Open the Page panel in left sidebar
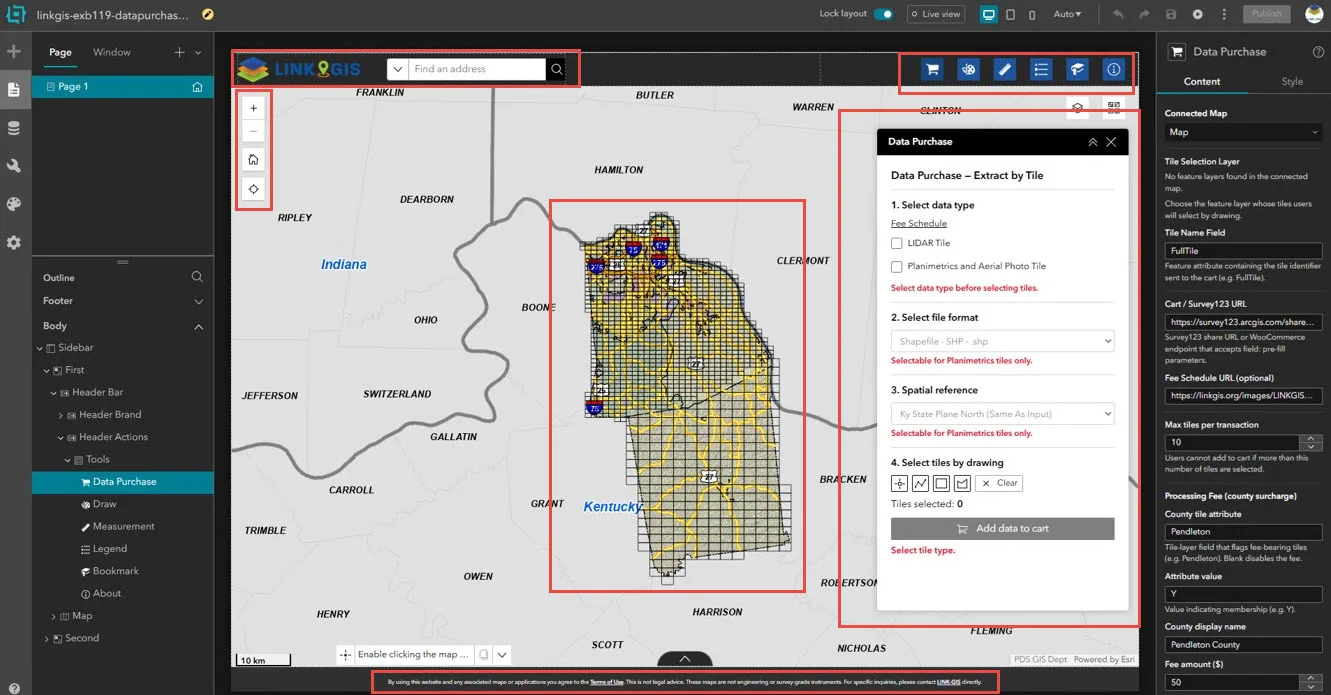1331x695 pixels. [x=14, y=90]
